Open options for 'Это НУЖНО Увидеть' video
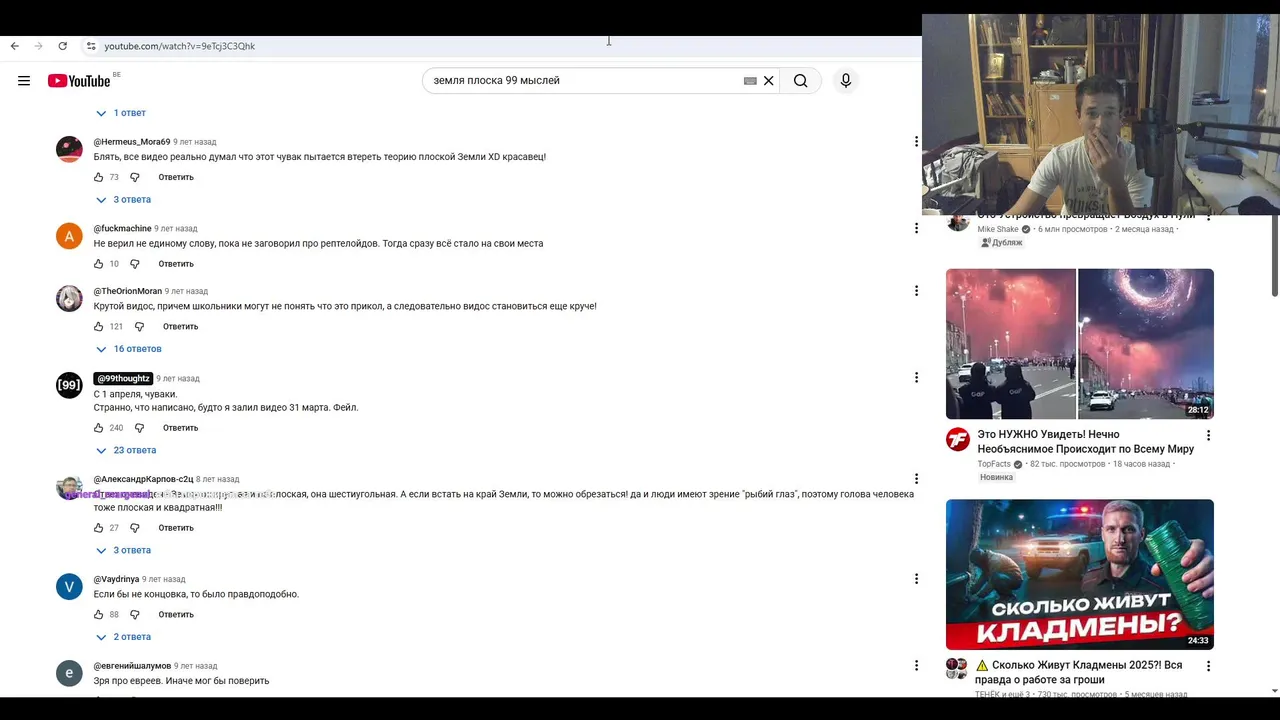The width and height of the screenshot is (1280, 720). (x=1208, y=436)
